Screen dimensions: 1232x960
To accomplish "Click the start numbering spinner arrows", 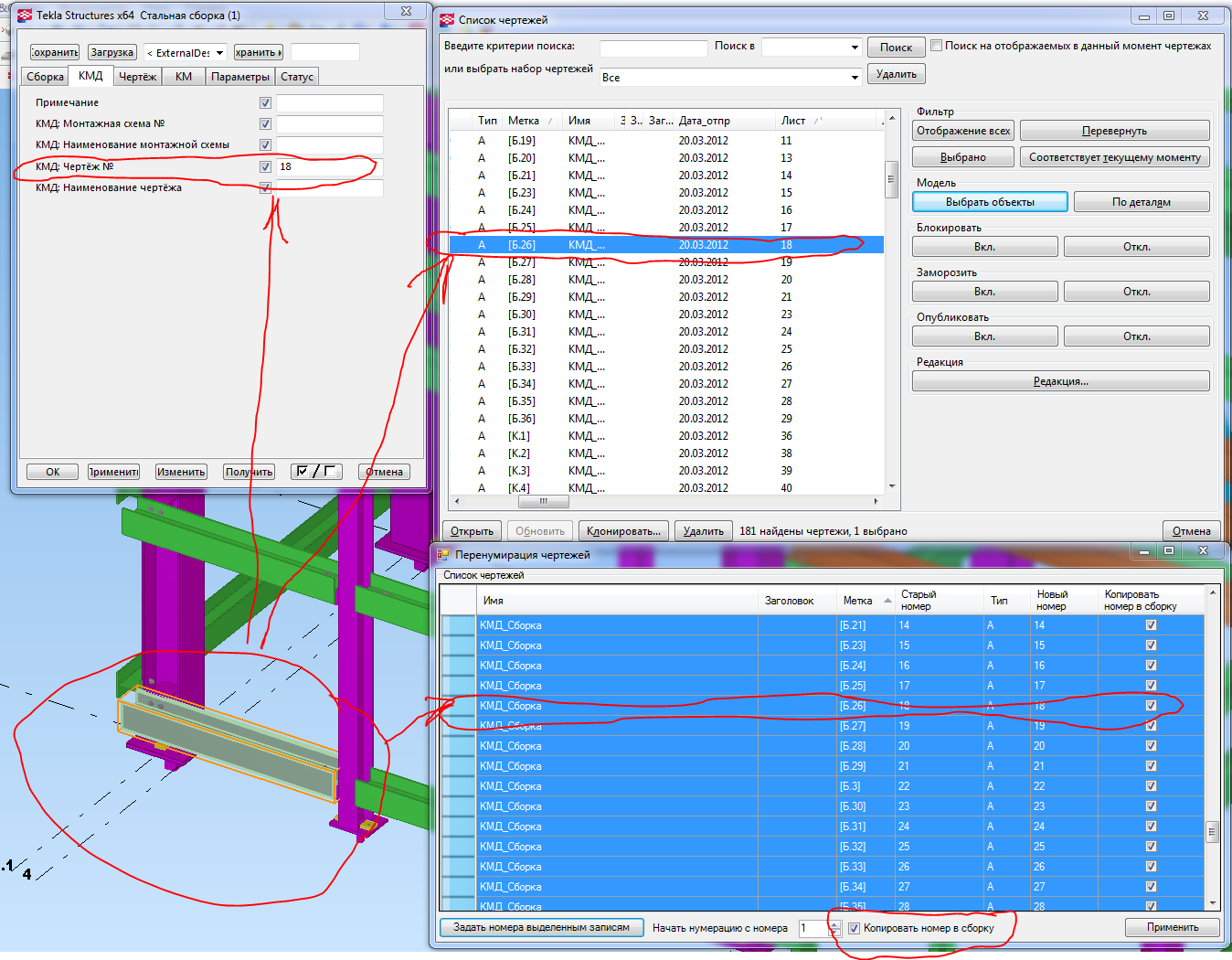I will point(834,928).
